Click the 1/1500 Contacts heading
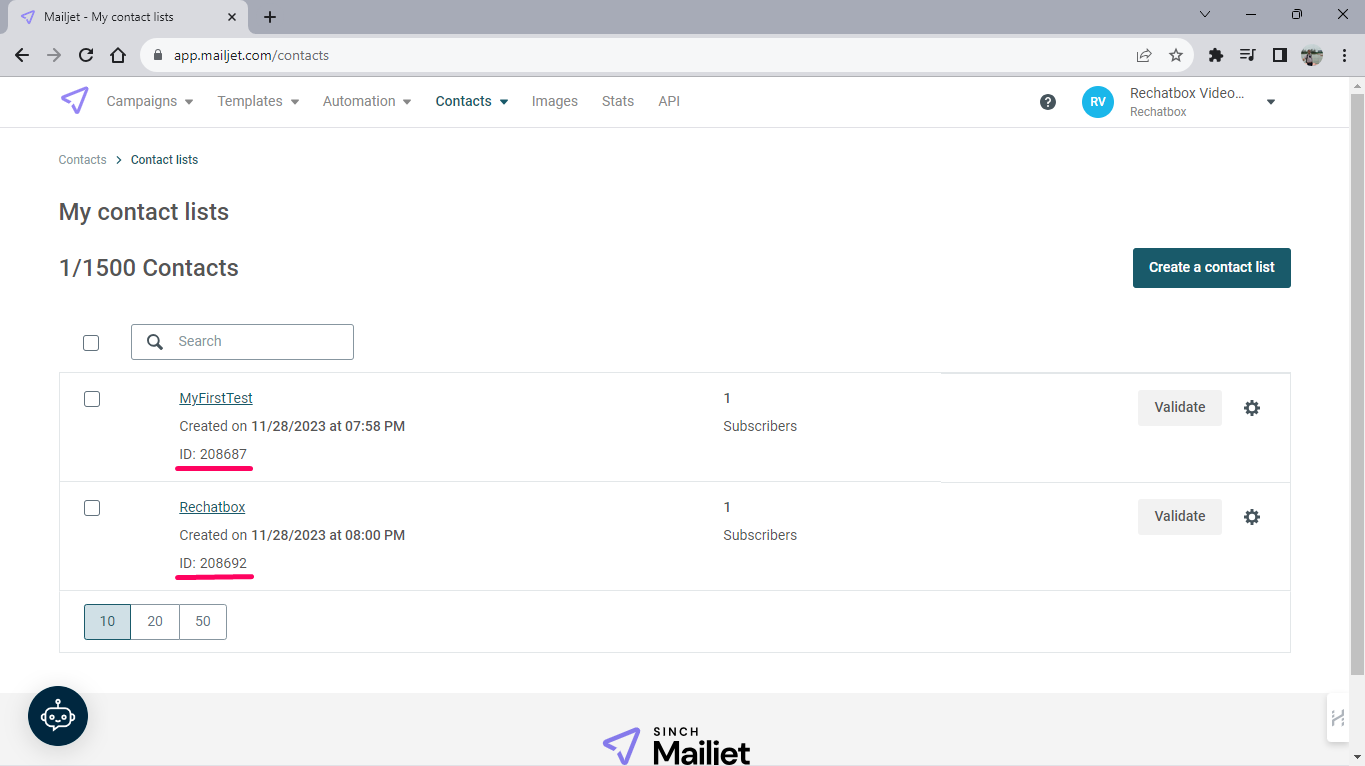Viewport: 1365px width, 766px height. click(149, 268)
